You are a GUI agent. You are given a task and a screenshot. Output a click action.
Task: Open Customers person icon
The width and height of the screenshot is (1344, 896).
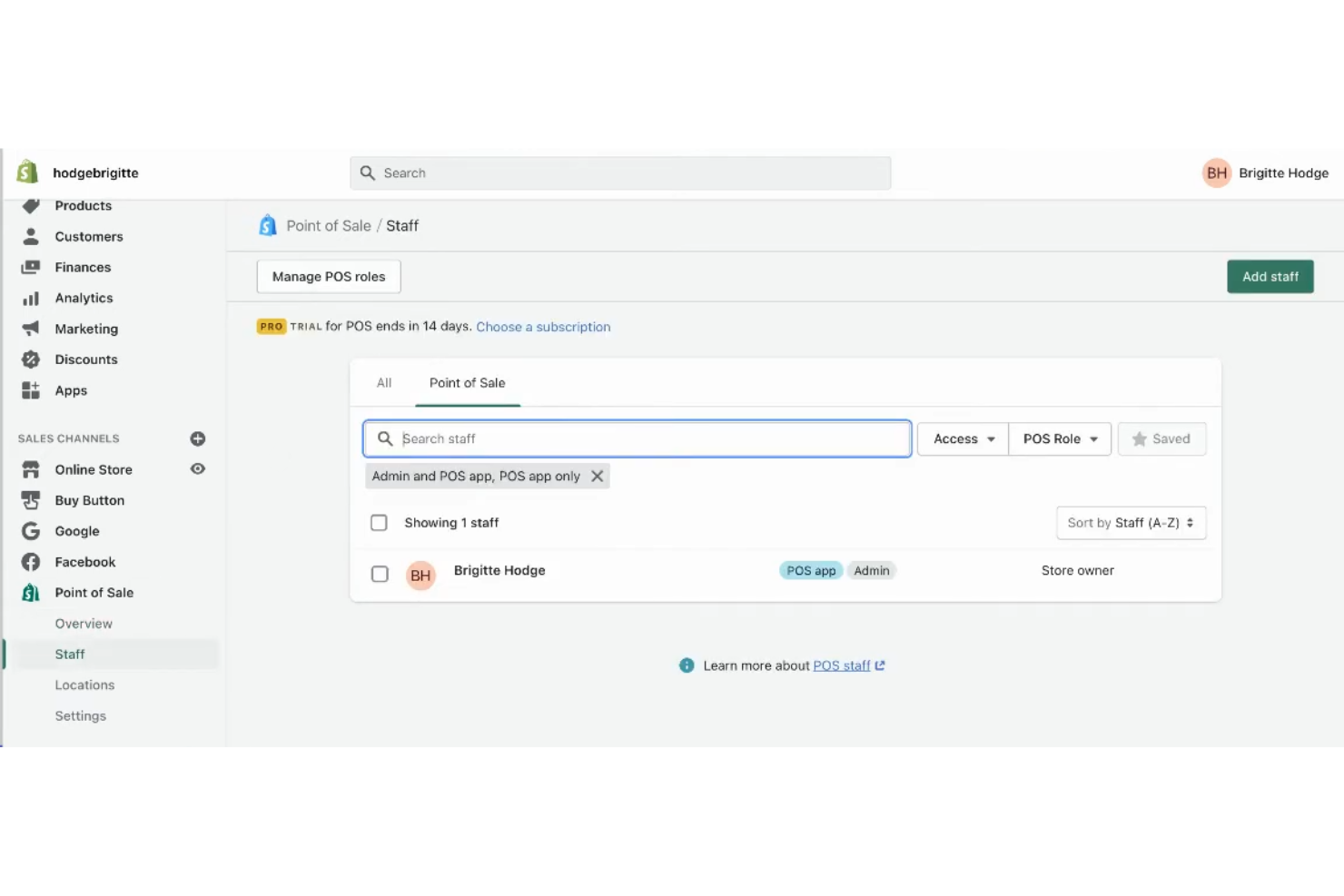pos(31,236)
